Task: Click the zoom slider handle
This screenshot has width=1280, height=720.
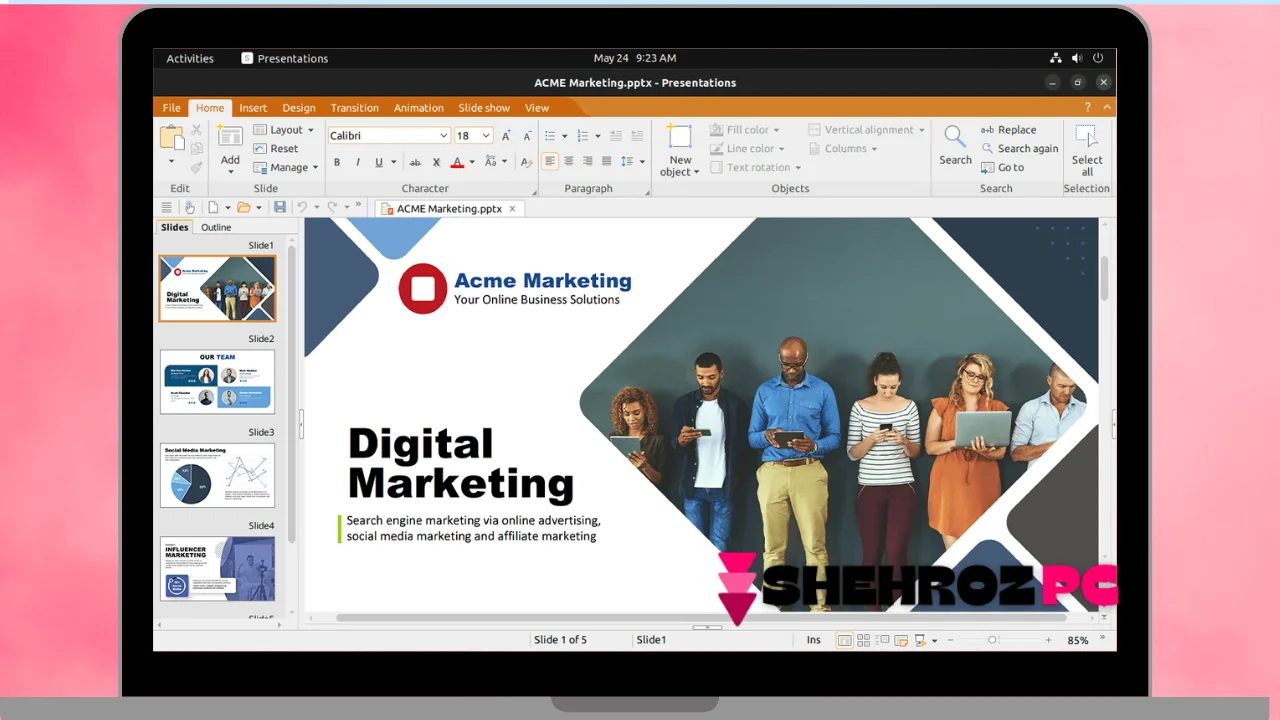Action: (992, 640)
